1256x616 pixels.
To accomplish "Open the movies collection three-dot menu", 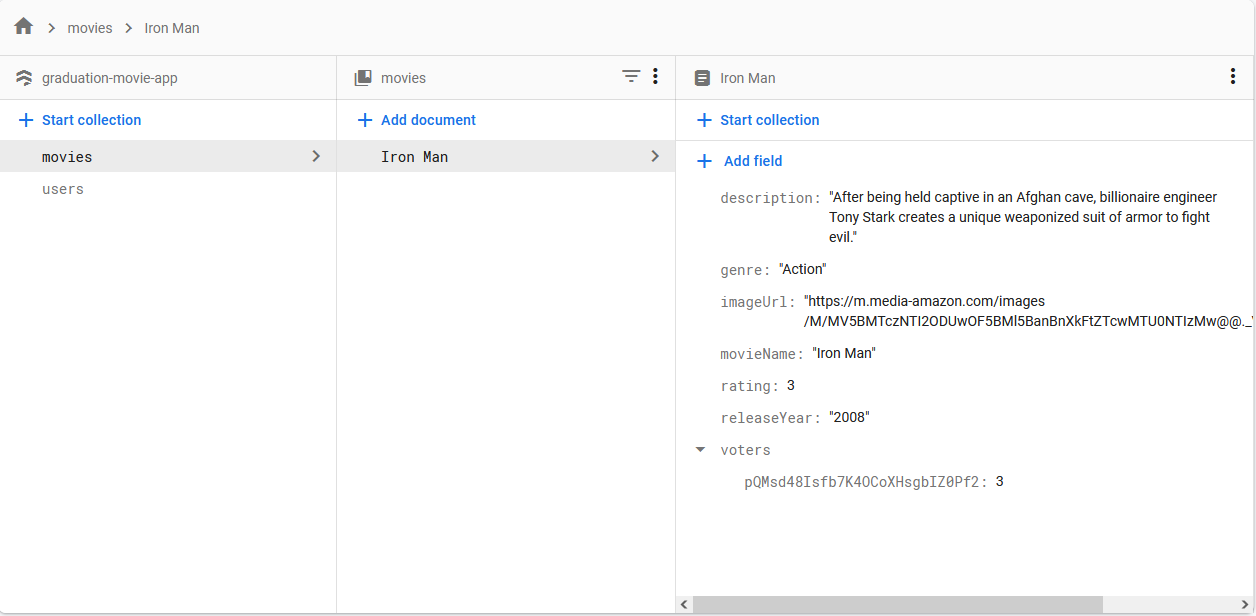I will pos(655,76).
